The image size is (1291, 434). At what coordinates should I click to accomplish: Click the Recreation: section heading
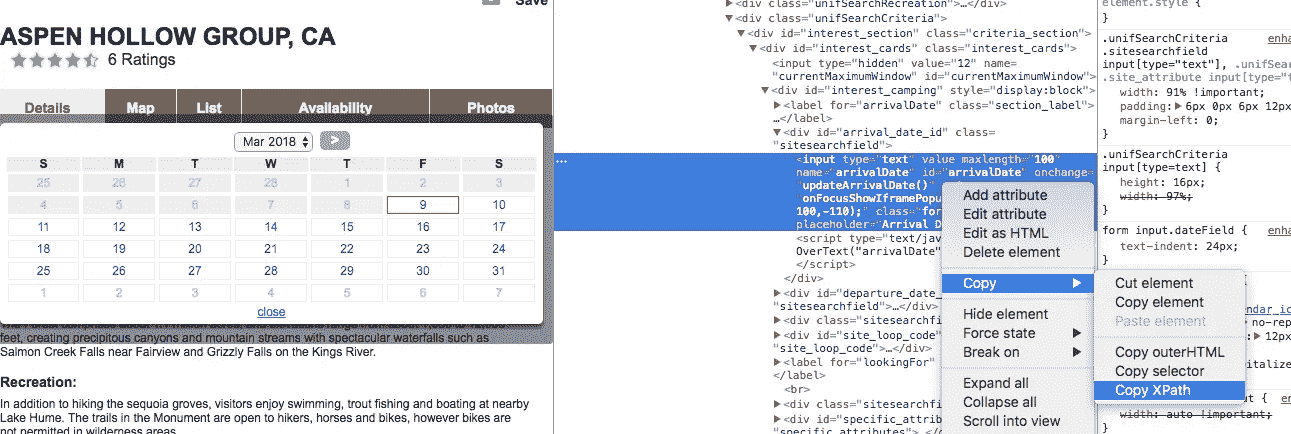(x=39, y=382)
